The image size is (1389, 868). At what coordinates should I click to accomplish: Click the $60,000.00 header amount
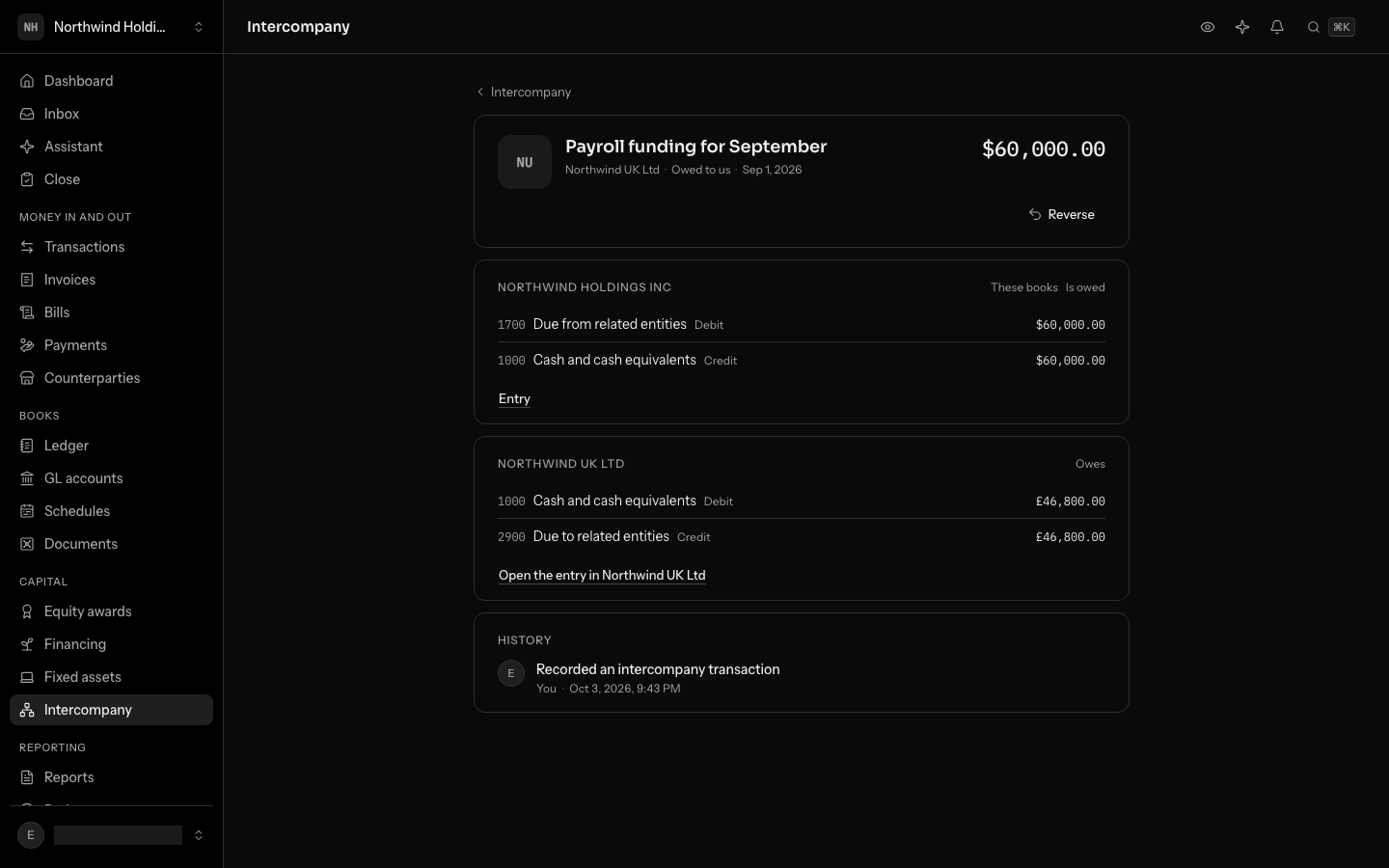pyautogui.click(x=1044, y=149)
